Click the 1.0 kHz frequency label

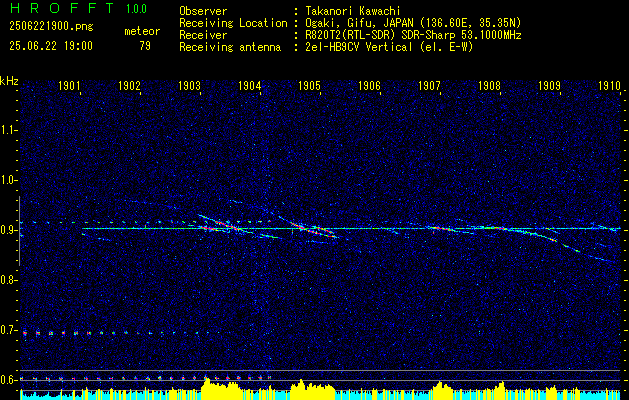coord(8,180)
